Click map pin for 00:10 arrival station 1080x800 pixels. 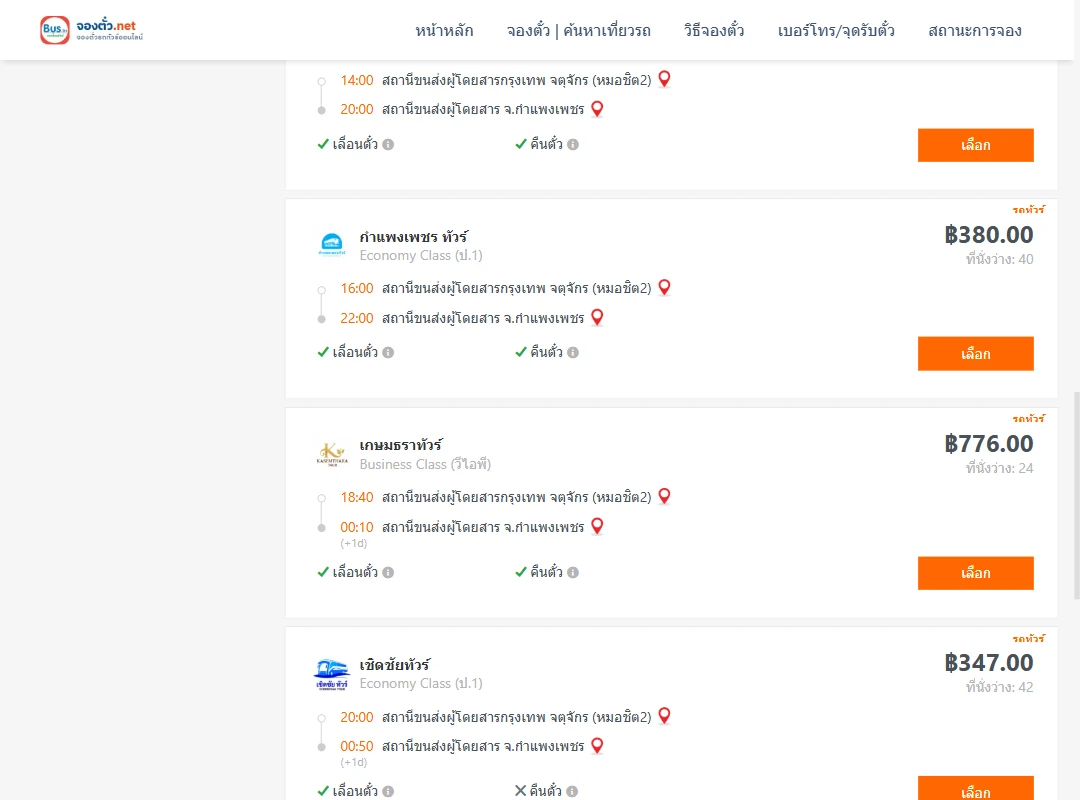[x=597, y=526]
